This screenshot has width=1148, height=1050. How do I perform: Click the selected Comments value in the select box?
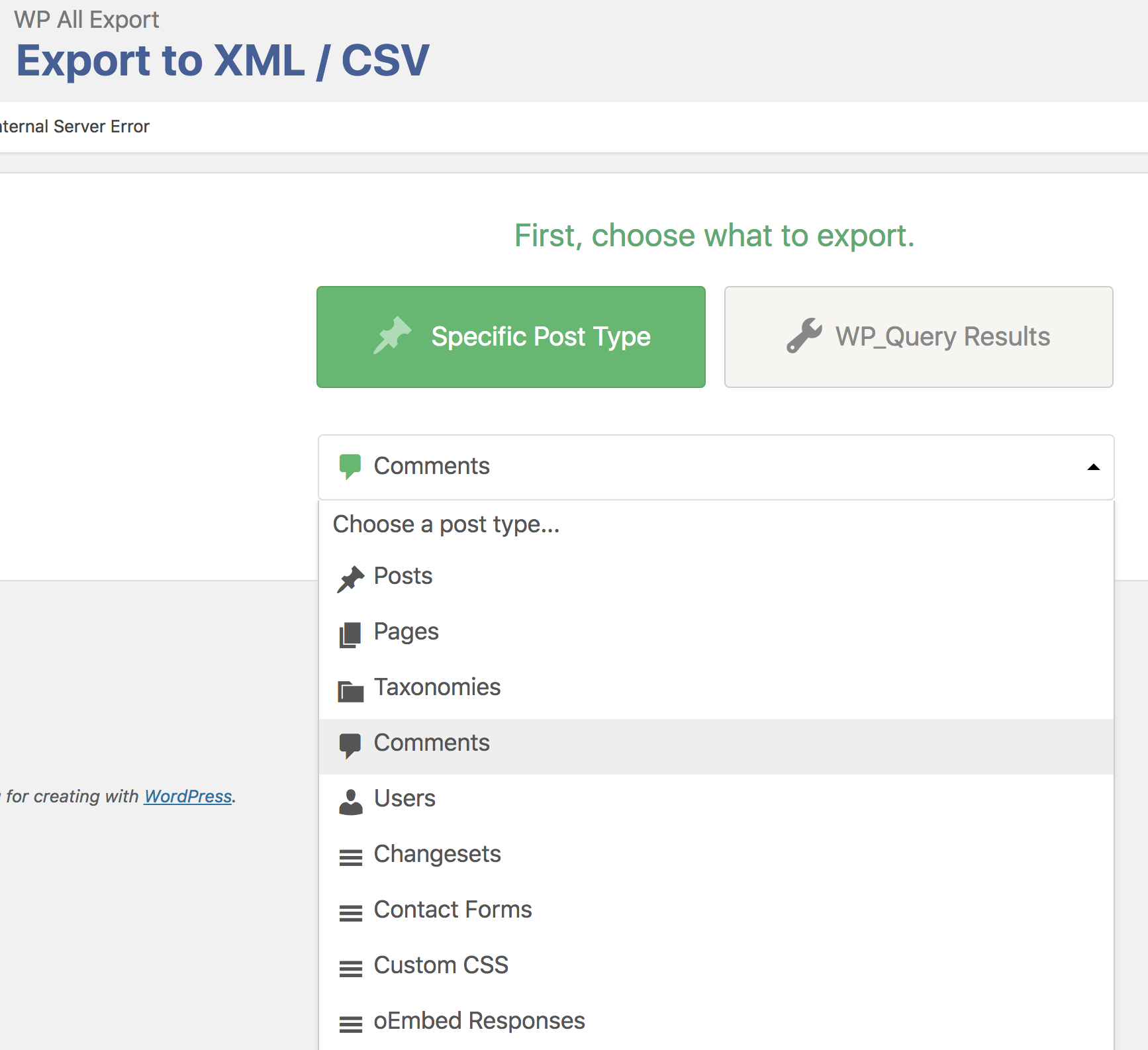pos(432,466)
